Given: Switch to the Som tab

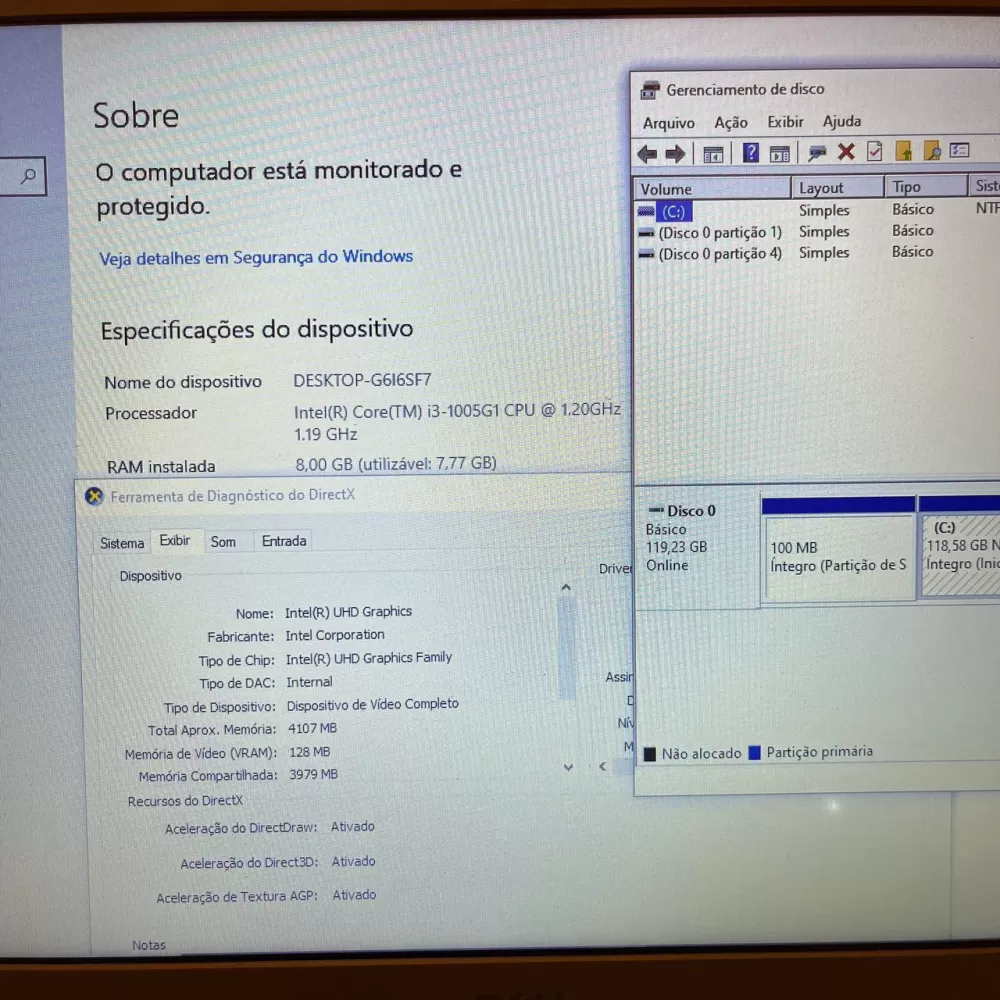Looking at the screenshot, I should click(x=223, y=542).
